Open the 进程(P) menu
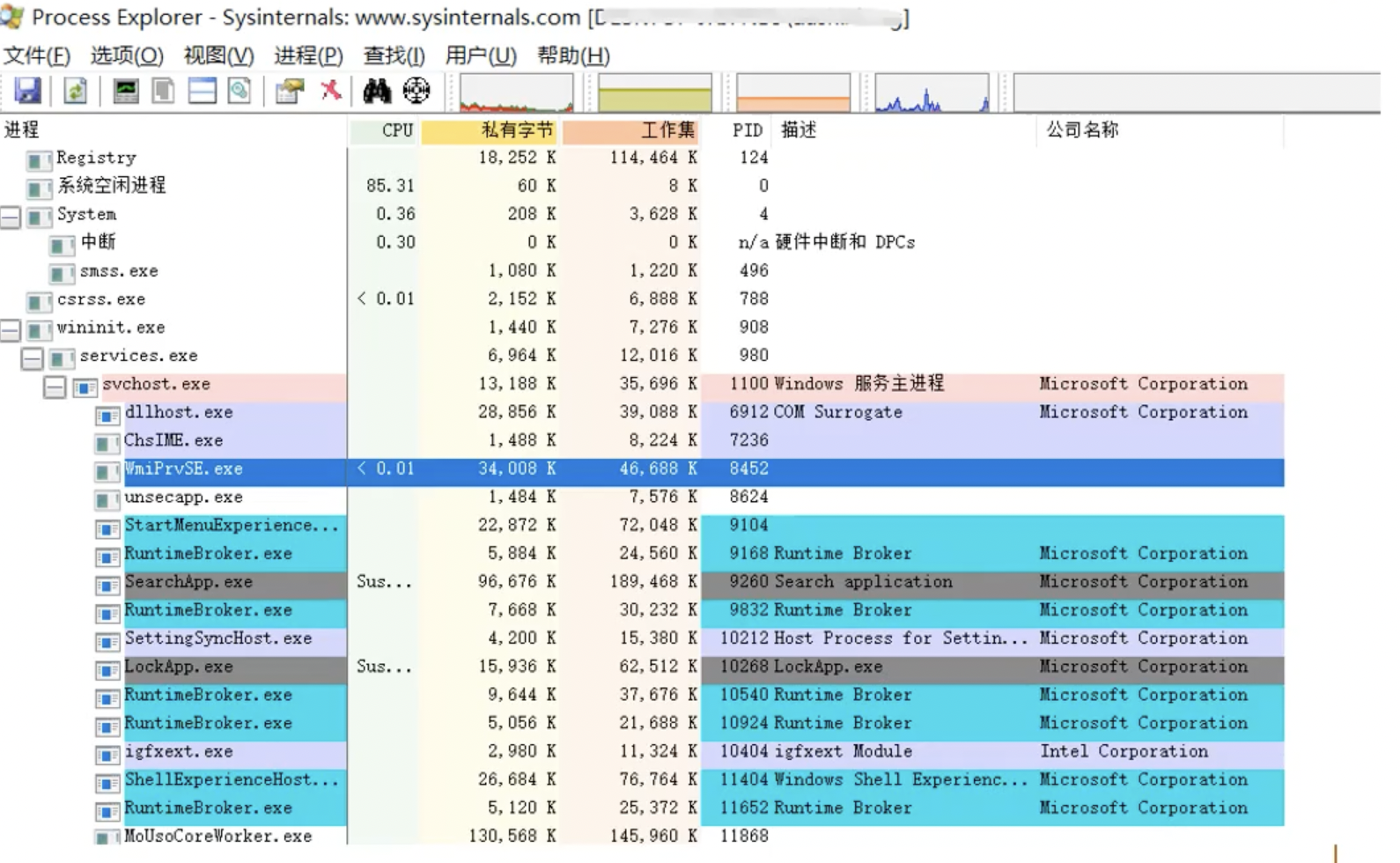Screen dimensions: 1400x863 coord(308,55)
